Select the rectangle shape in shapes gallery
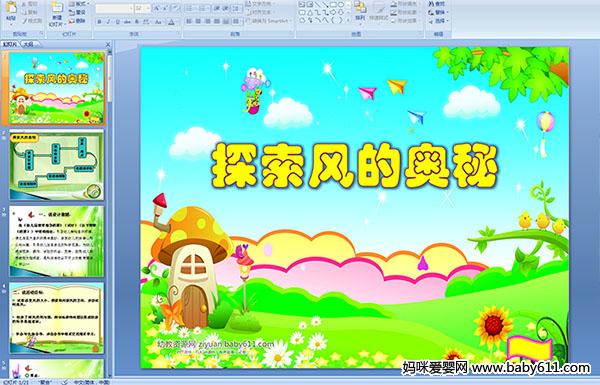Image resolution: width=600 pixels, height=385 pixels. 333,5
